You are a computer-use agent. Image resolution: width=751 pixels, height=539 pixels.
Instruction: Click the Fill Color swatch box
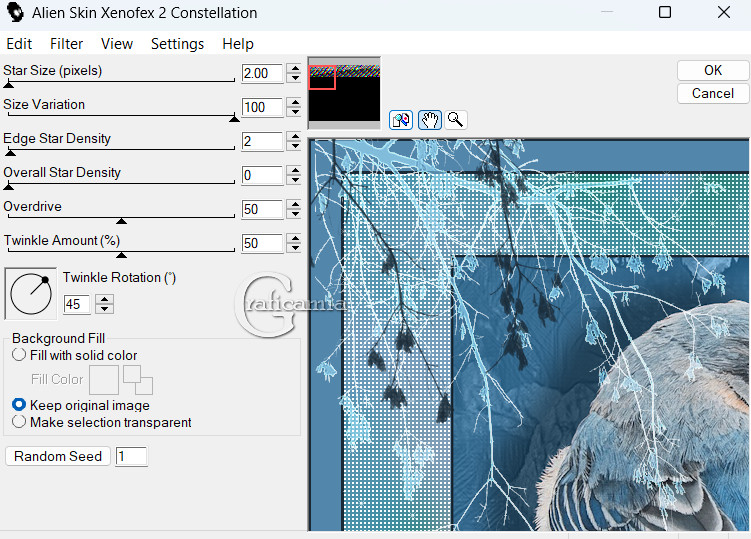point(104,380)
